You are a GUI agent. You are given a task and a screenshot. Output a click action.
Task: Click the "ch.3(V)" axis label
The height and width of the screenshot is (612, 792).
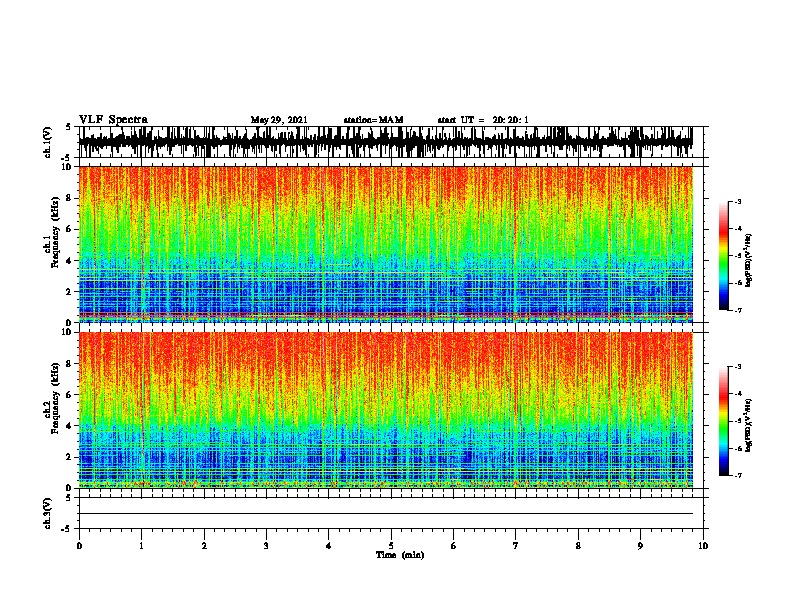(47, 513)
